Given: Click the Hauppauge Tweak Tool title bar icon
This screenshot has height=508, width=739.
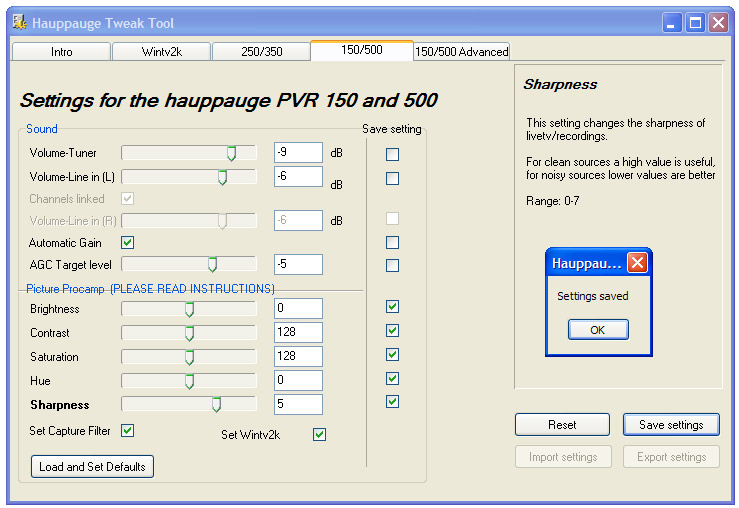Looking at the screenshot, I should [19, 22].
